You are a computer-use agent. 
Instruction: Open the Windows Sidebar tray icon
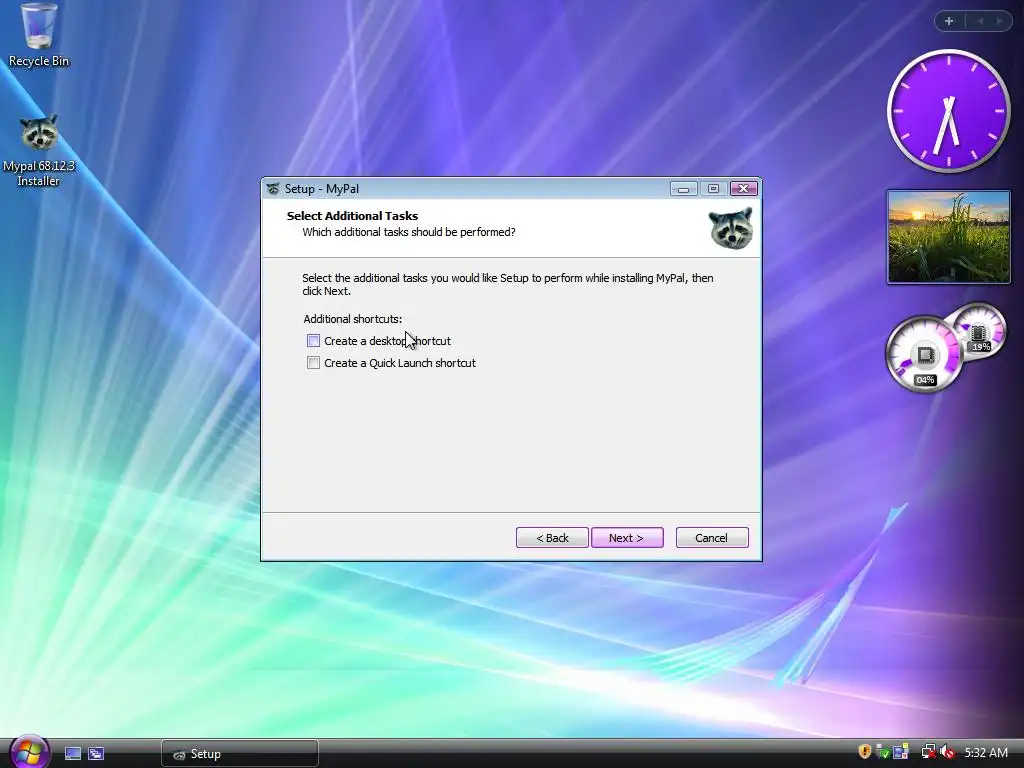point(901,752)
